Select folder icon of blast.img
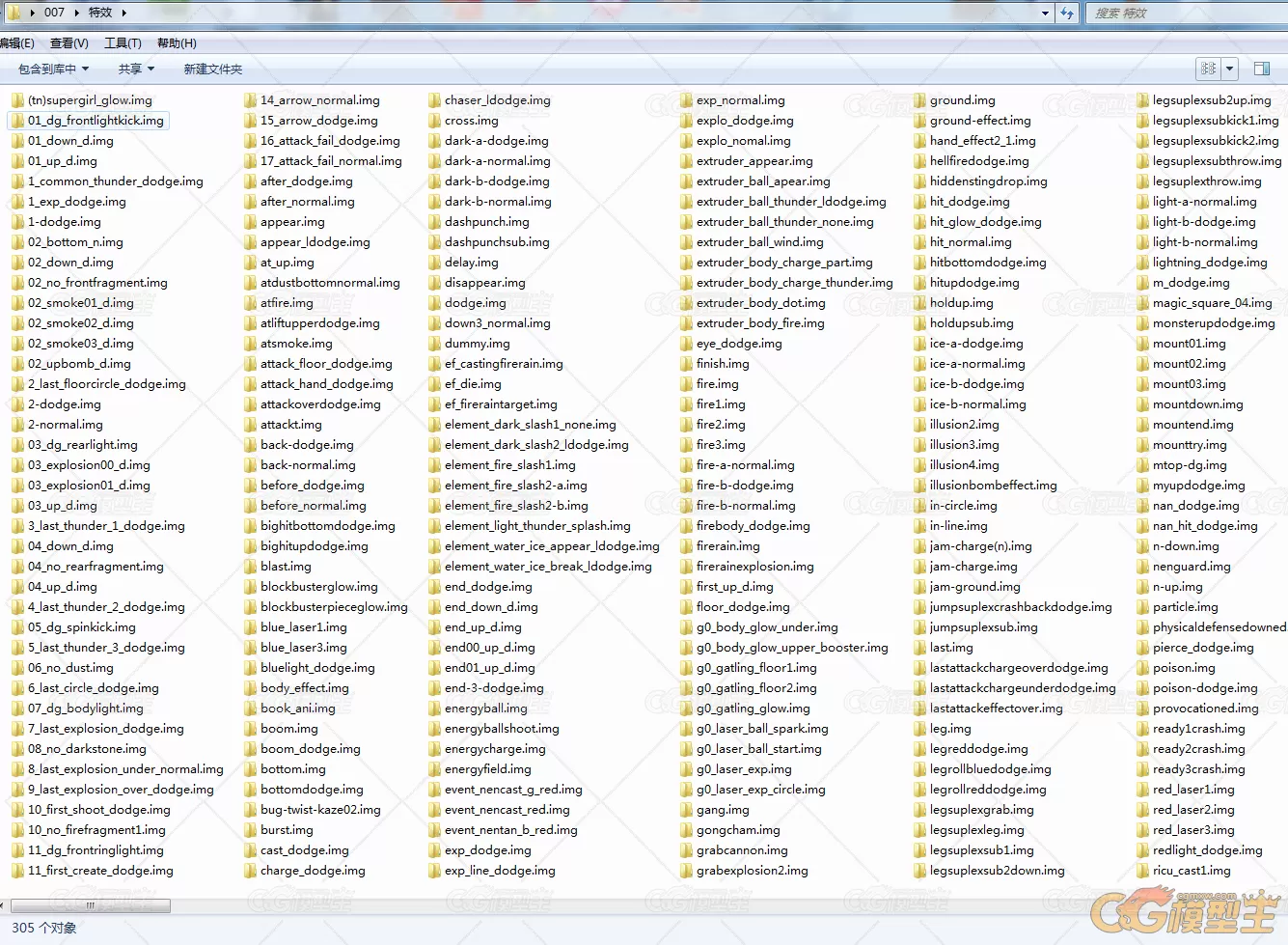Screen dimensions: 1288x945 (x=250, y=567)
